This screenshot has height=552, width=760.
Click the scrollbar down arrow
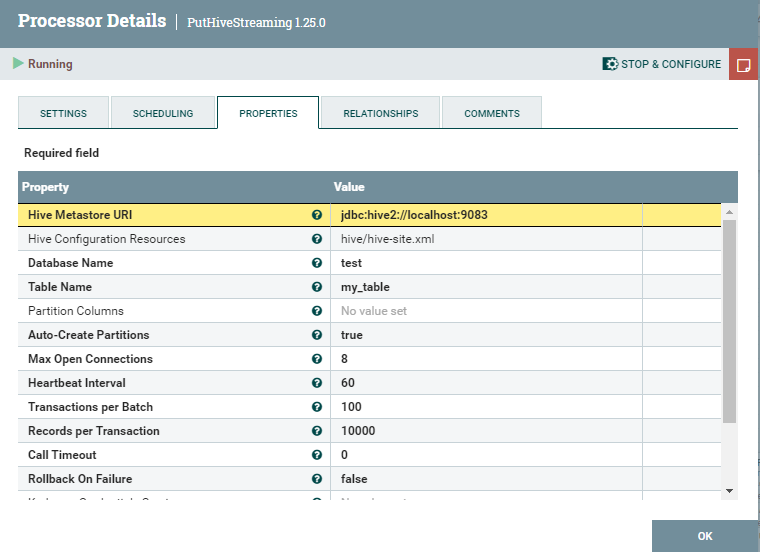[729, 491]
